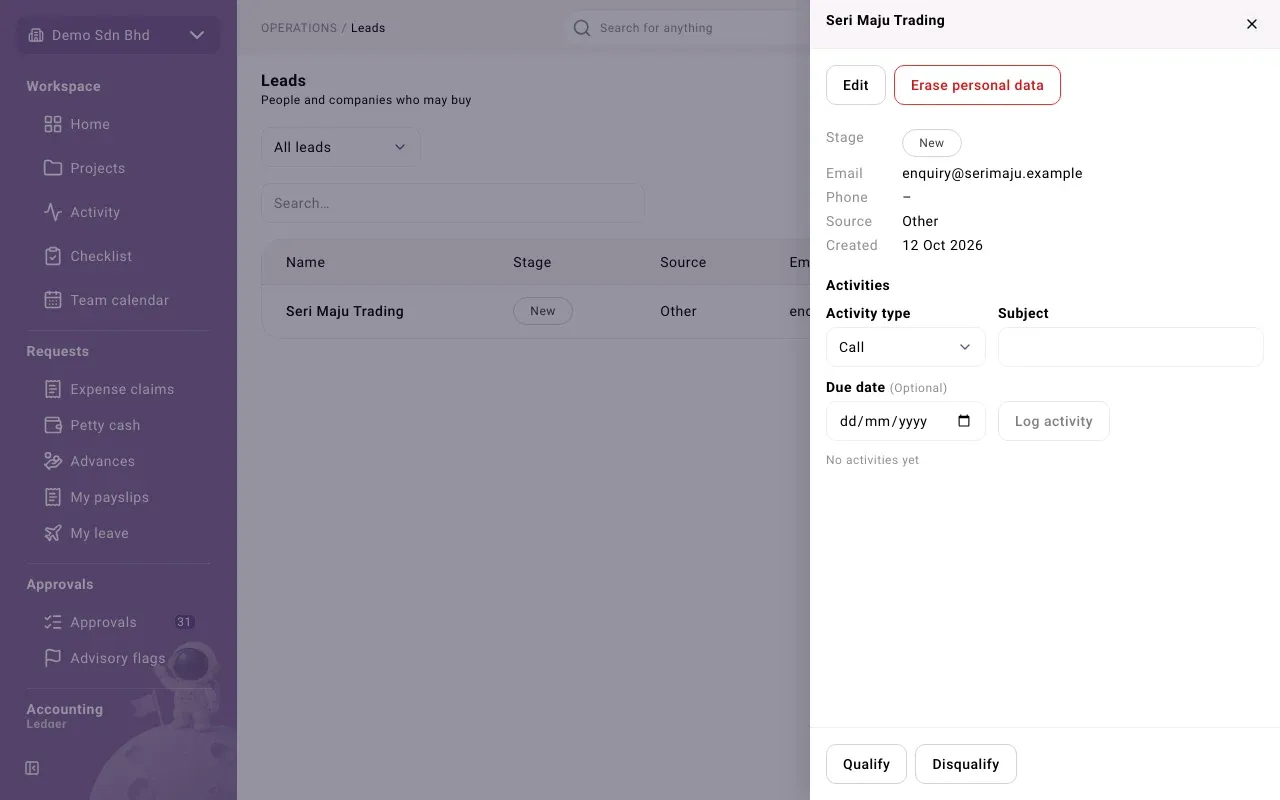Open the Activity type dropdown

(906, 347)
